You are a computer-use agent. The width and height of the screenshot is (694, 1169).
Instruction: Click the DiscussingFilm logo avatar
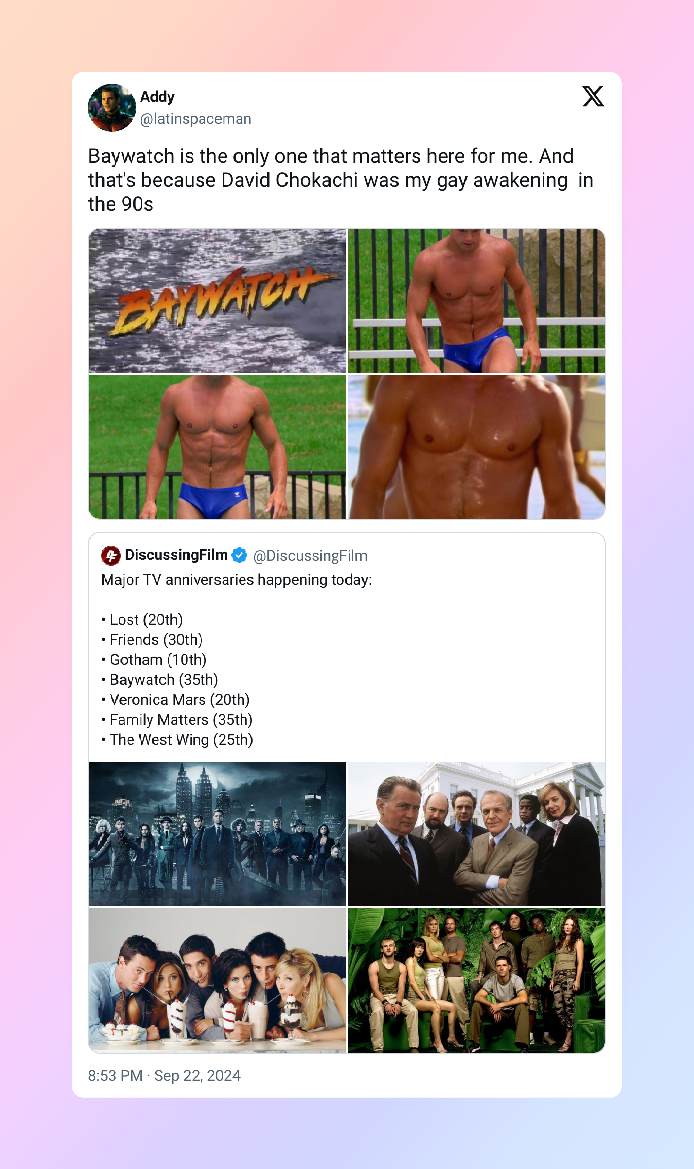[x=110, y=555]
